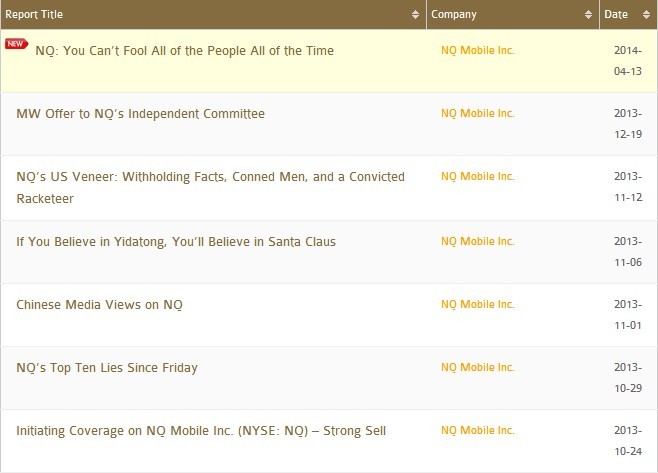Open the Yidatong Santa Claus report
This screenshot has width=658, height=473.
coord(175,242)
